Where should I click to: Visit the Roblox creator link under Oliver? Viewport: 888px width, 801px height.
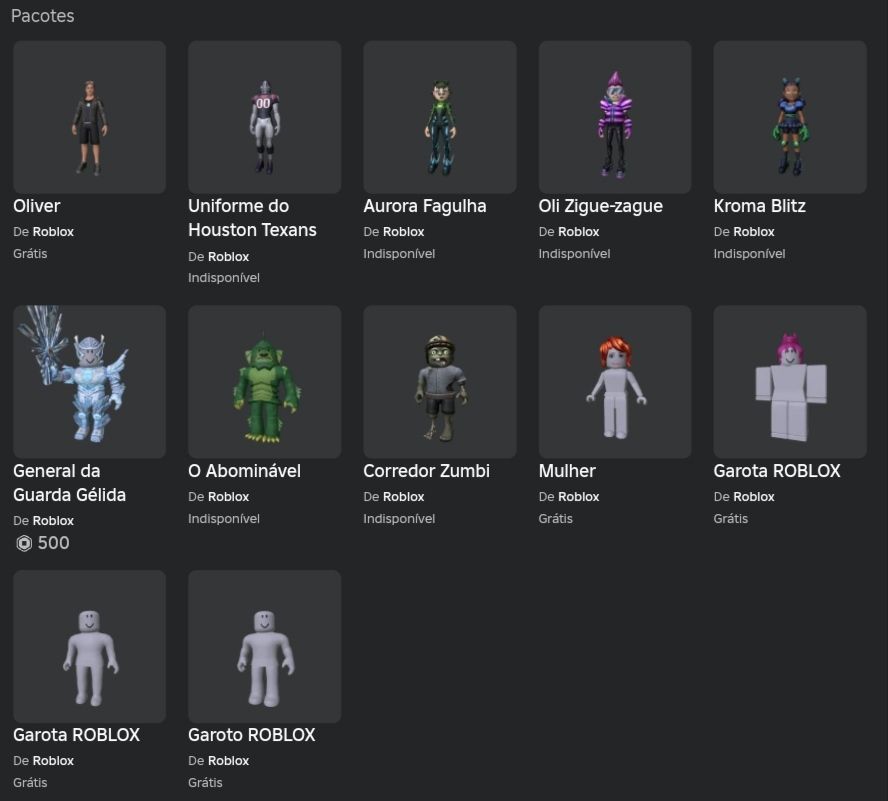[x=53, y=232]
